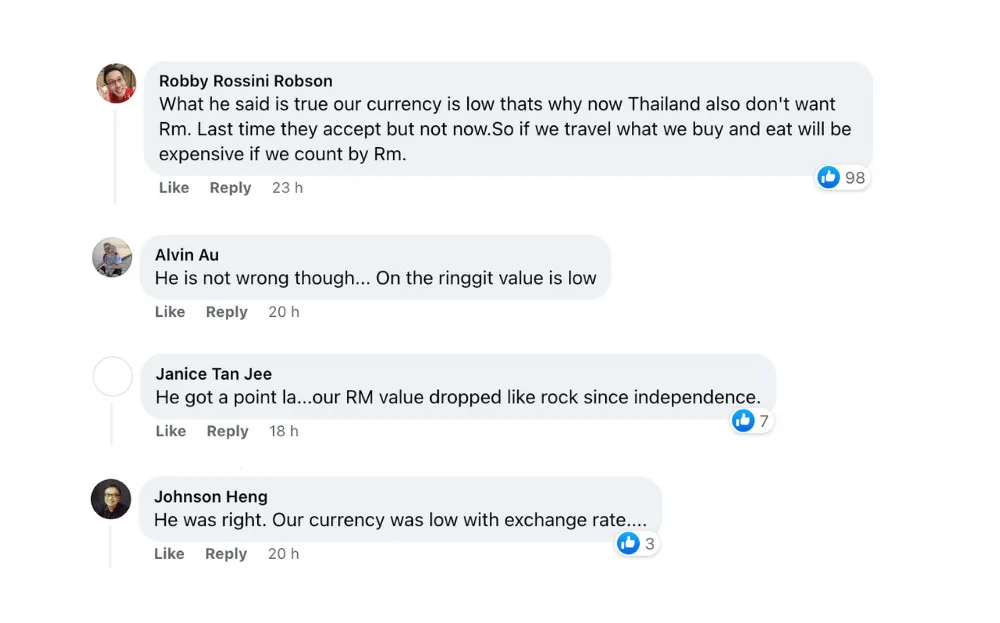This screenshot has height=623, width=1000.
Task: Like Robby Rossini Robson's comment
Action: click(174, 188)
